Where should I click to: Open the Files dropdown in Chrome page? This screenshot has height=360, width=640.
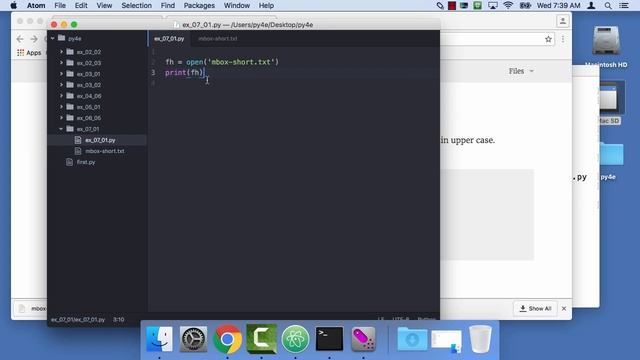click(x=521, y=71)
